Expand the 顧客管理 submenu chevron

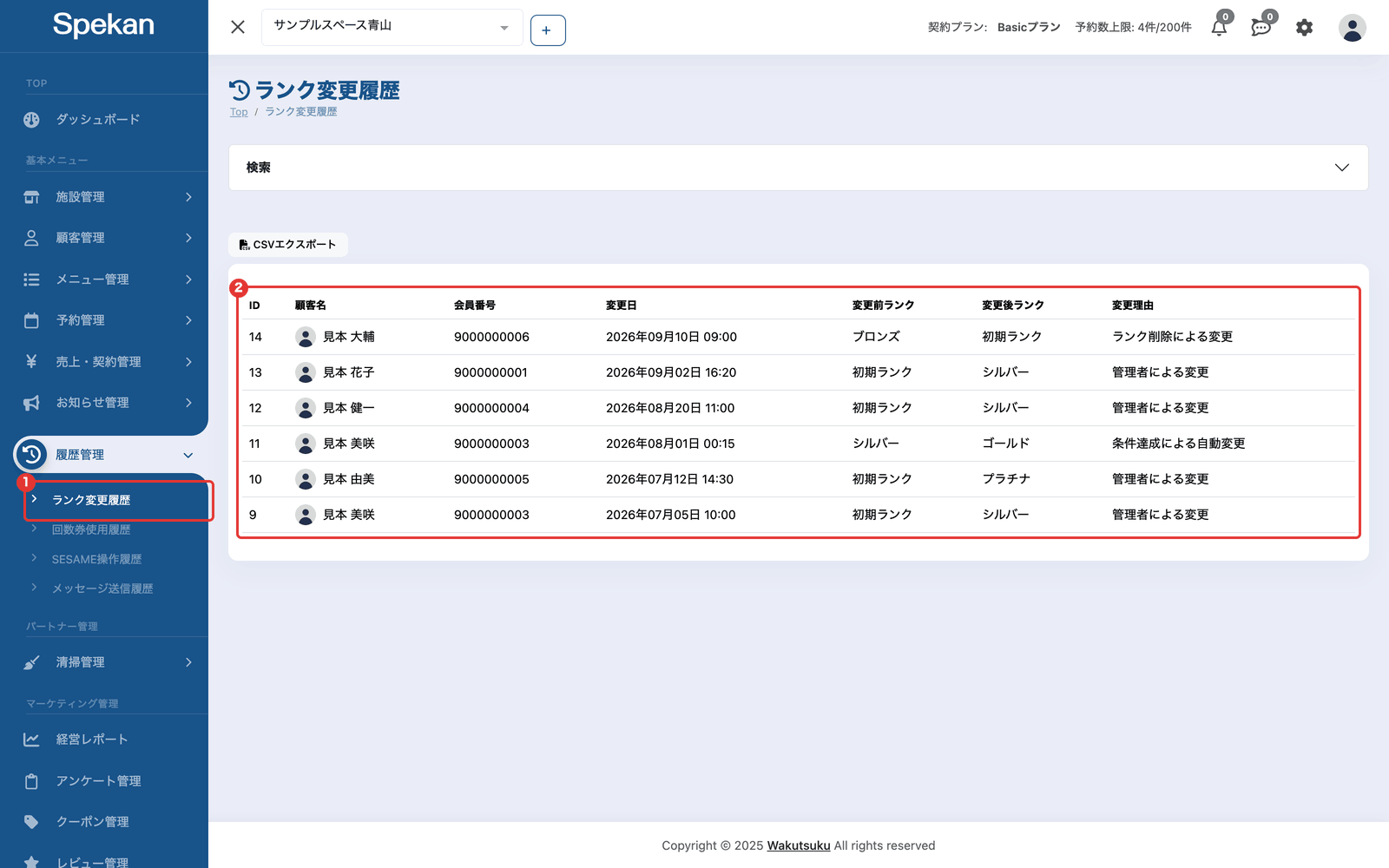pyautogui.click(x=188, y=238)
